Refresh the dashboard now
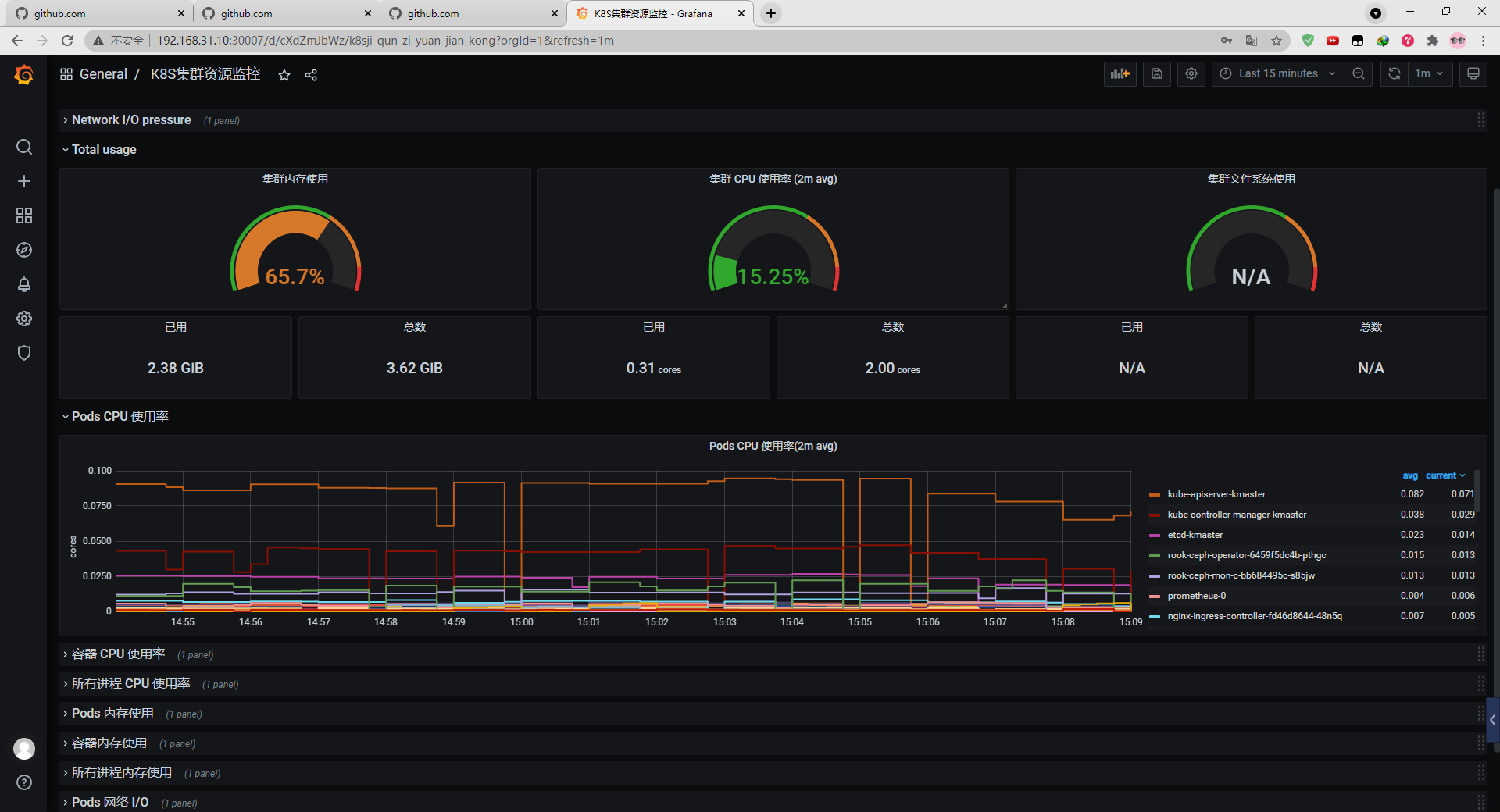The image size is (1500, 812). point(1395,73)
